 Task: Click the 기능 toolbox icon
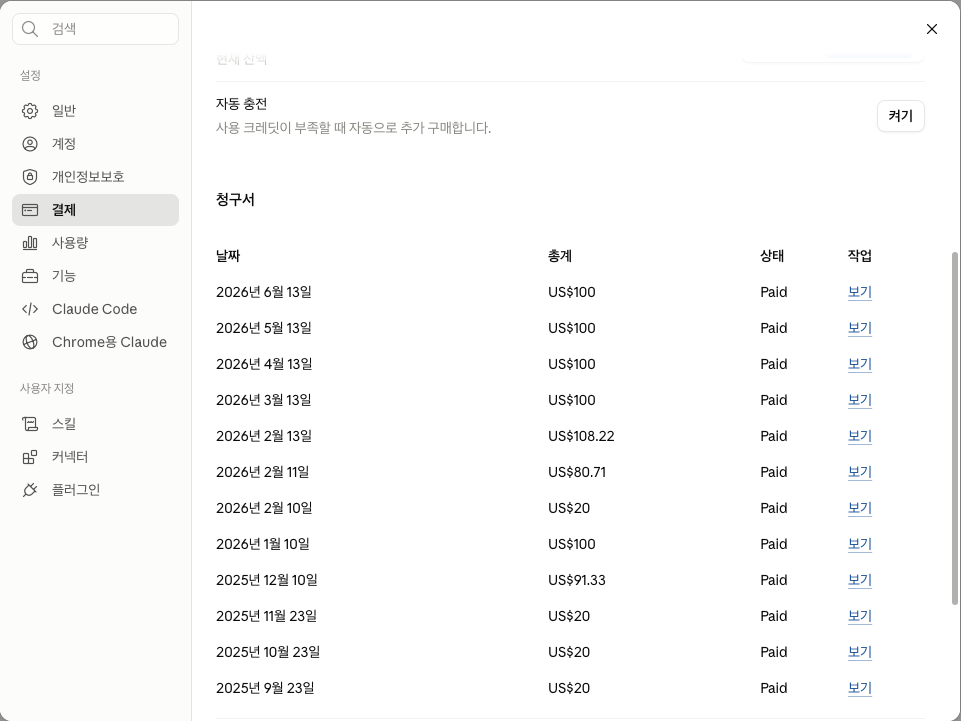pyautogui.click(x=29, y=277)
